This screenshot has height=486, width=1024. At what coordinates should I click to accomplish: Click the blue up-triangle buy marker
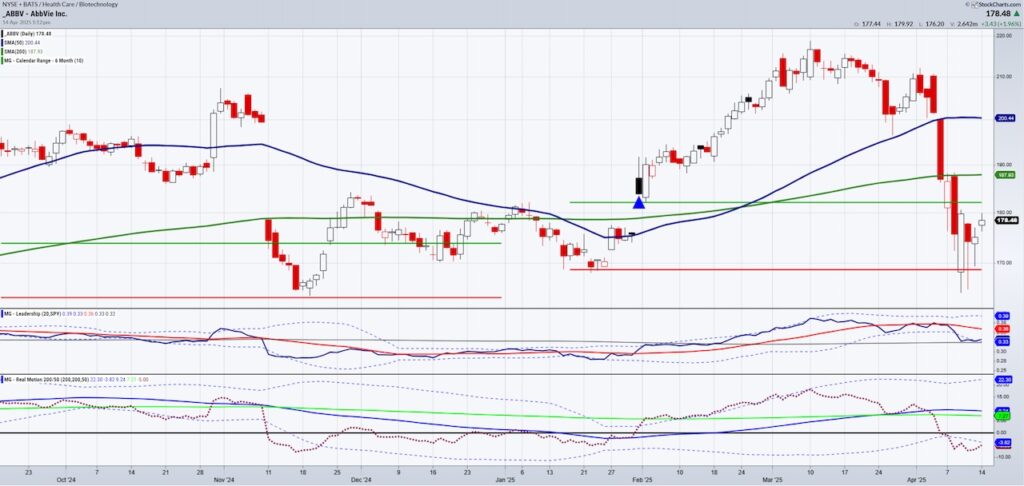639,202
